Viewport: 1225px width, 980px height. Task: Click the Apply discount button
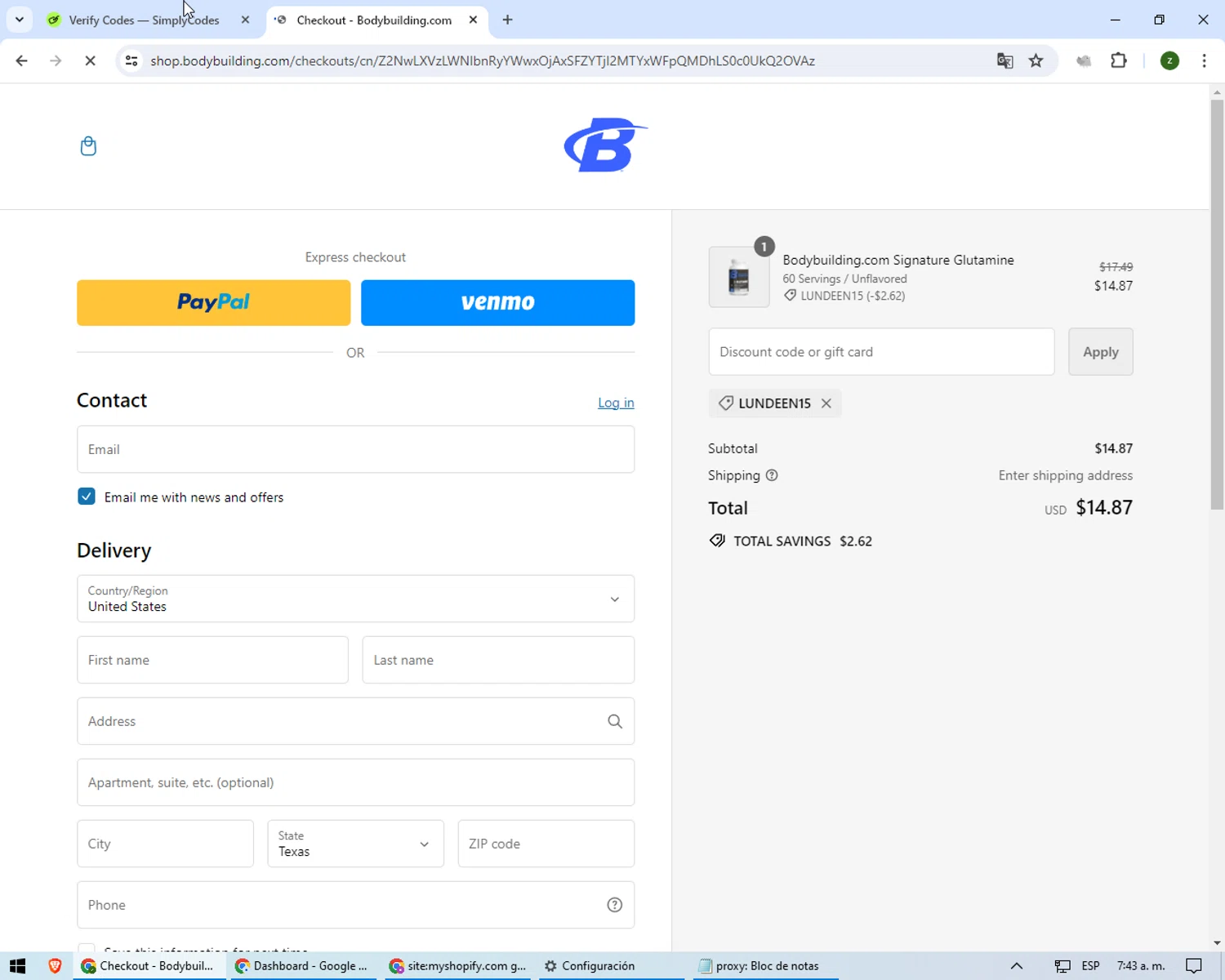(1100, 352)
